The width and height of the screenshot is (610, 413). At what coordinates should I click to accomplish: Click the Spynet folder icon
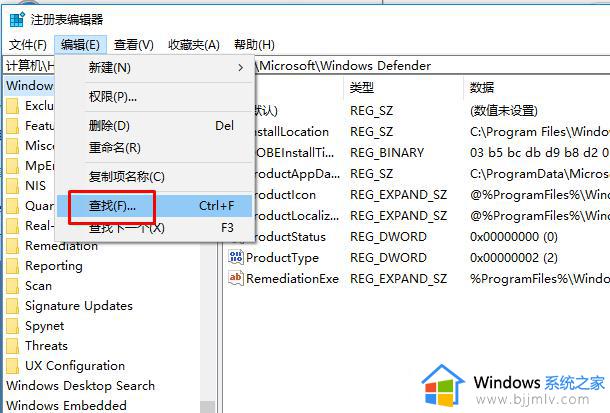click(x=12, y=326)
